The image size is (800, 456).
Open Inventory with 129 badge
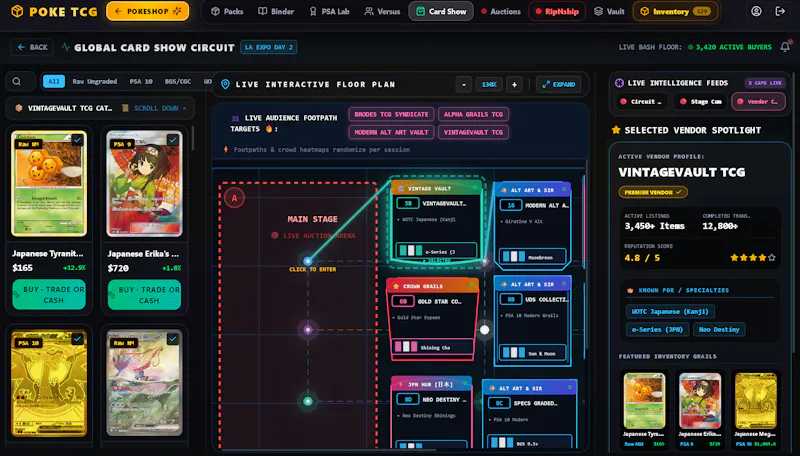coord(675,11)
